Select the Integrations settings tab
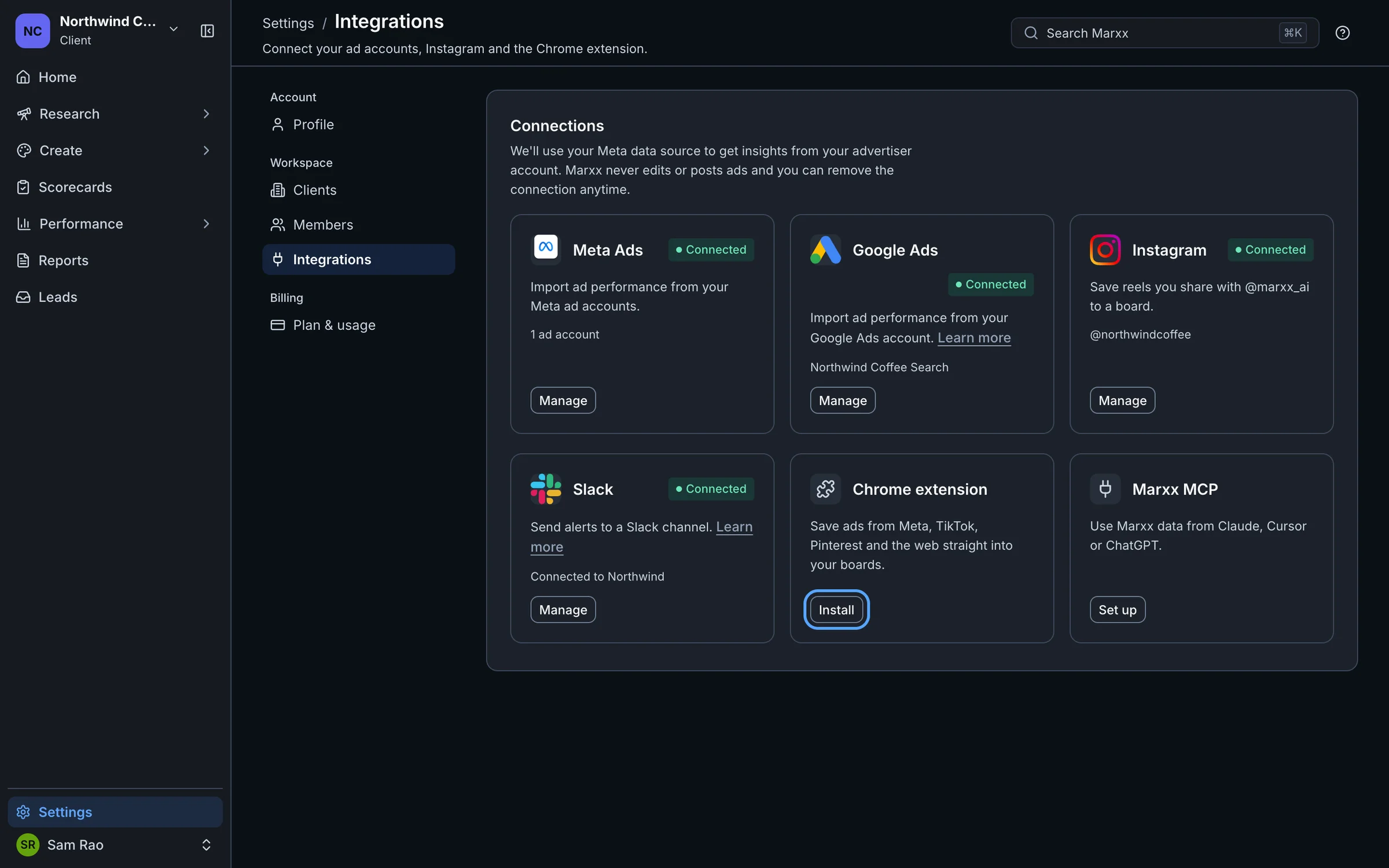This screenshot has width=1389, height=868. [x=358, y=259]
